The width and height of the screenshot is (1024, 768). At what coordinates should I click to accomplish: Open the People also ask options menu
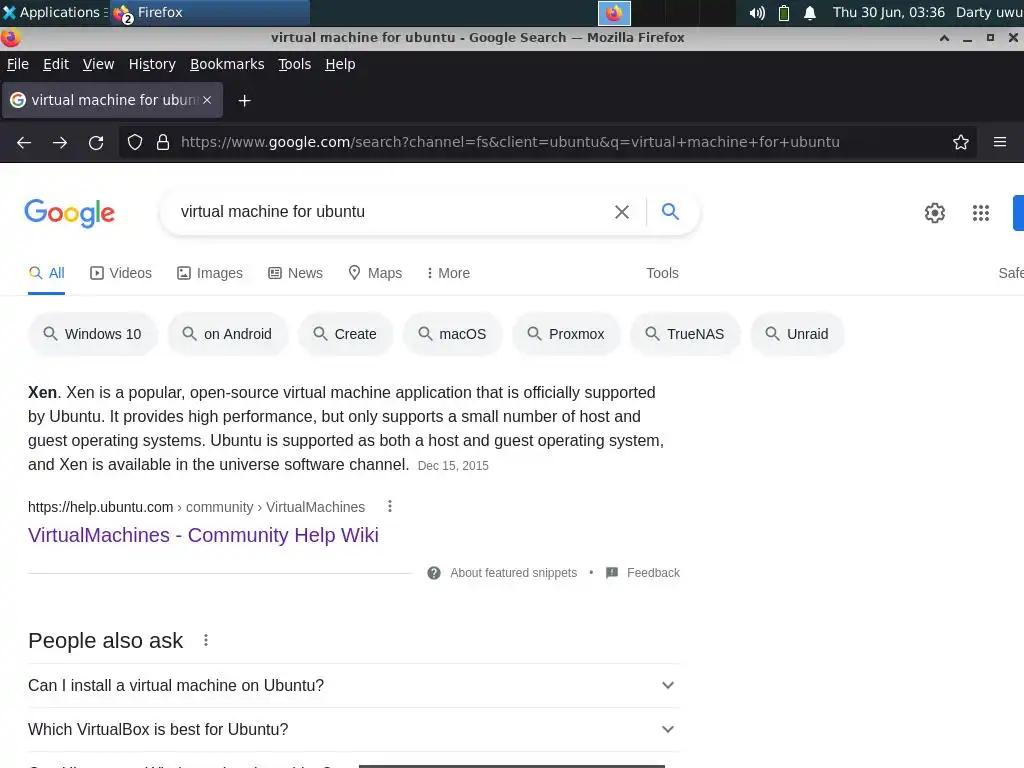[x=206, y=640]
